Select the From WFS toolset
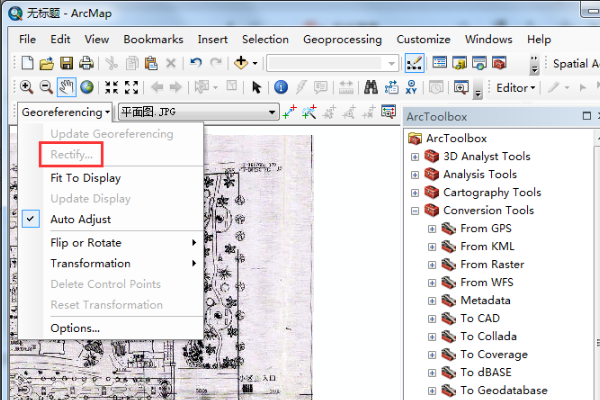This screenshot has width=600, height=400. [x=487, y=282]
